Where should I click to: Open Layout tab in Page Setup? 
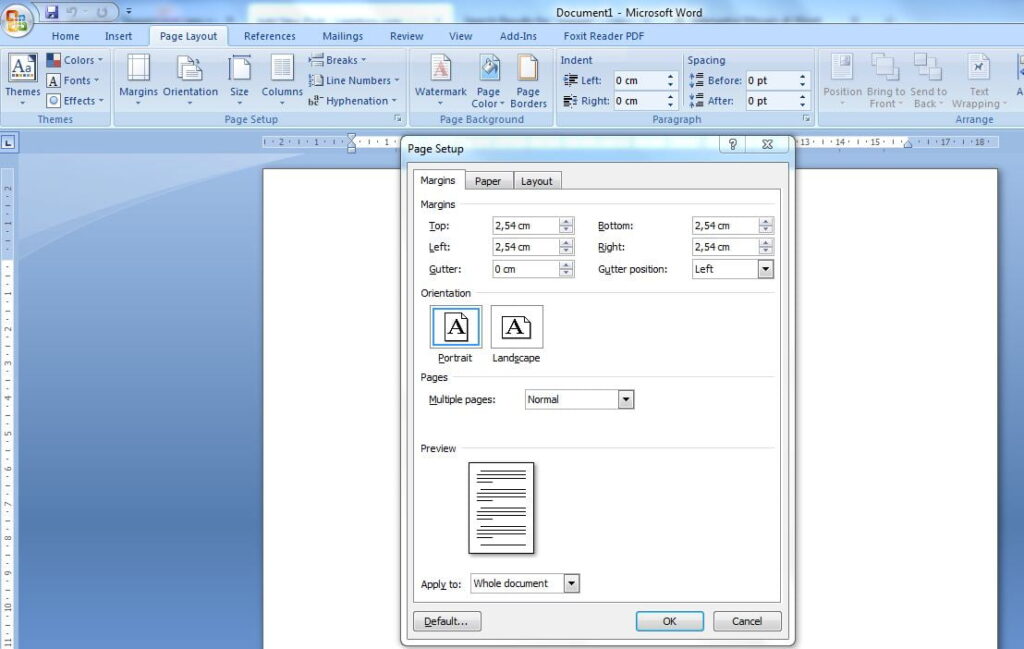(537, 181)
